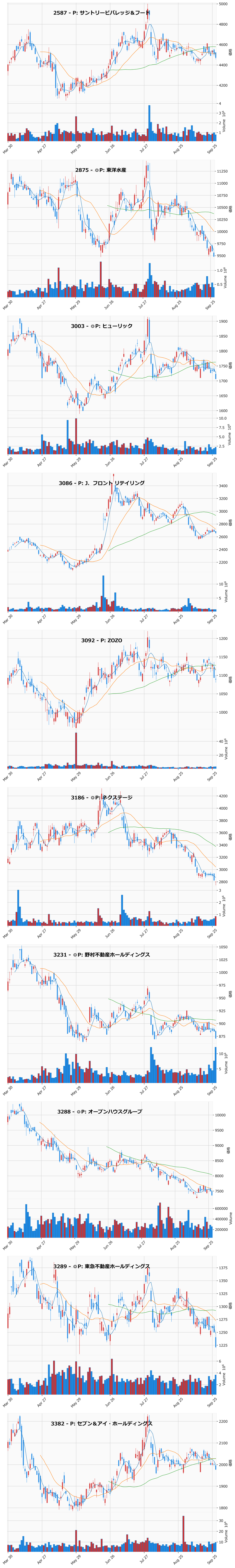Click the 1900 price tick on the ヒューリック chart
The height and width of the screenshot is (1568, 235).
click(223, 321)
